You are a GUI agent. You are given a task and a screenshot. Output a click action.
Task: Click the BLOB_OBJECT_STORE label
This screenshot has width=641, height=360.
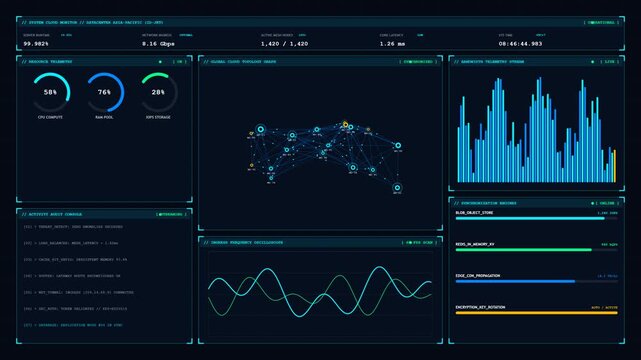tap(474, 213)
